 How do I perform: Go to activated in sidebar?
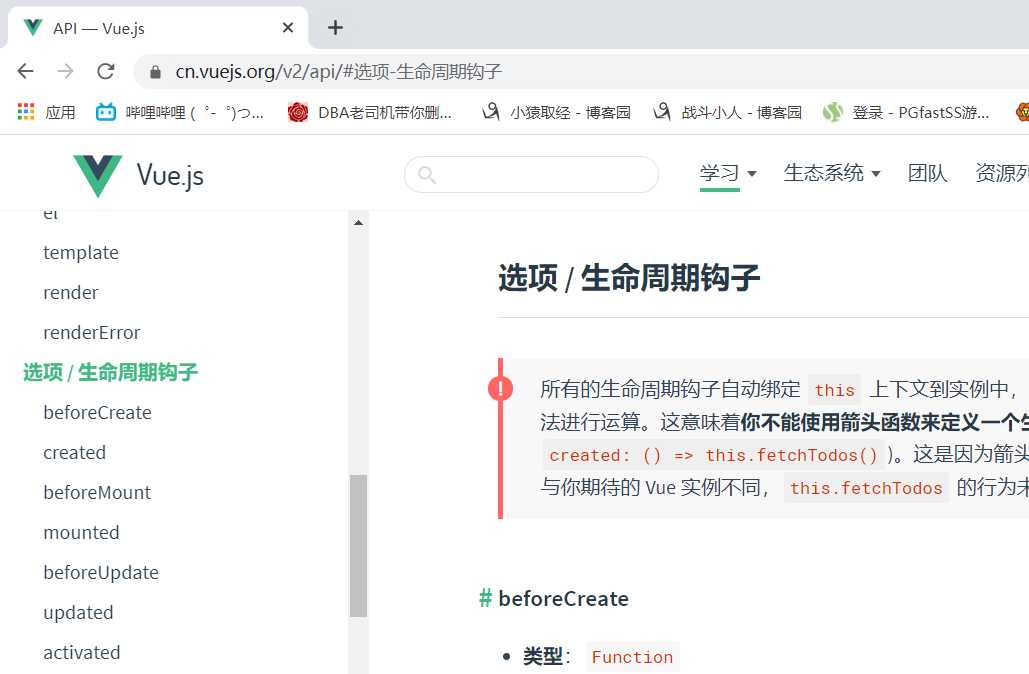click(x=82, y=653)
